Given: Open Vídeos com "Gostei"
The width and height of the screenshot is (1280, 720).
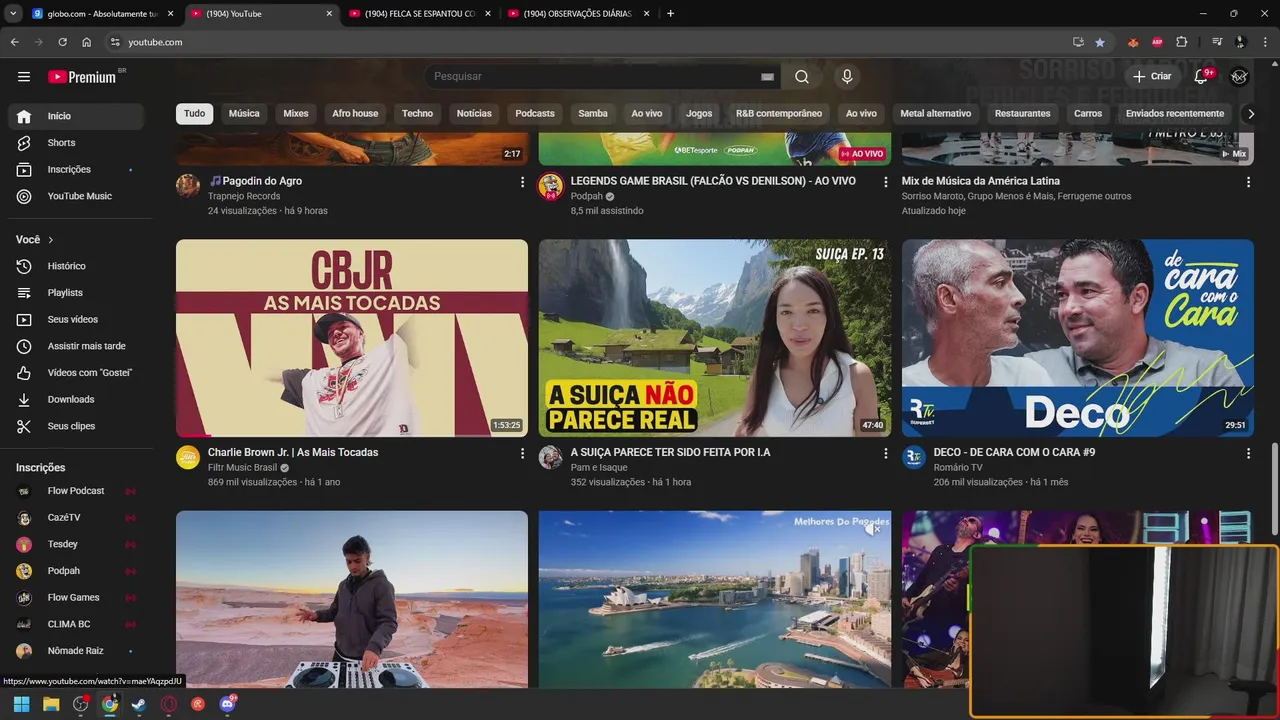Looking at the screenshot, I should [76, 373].
